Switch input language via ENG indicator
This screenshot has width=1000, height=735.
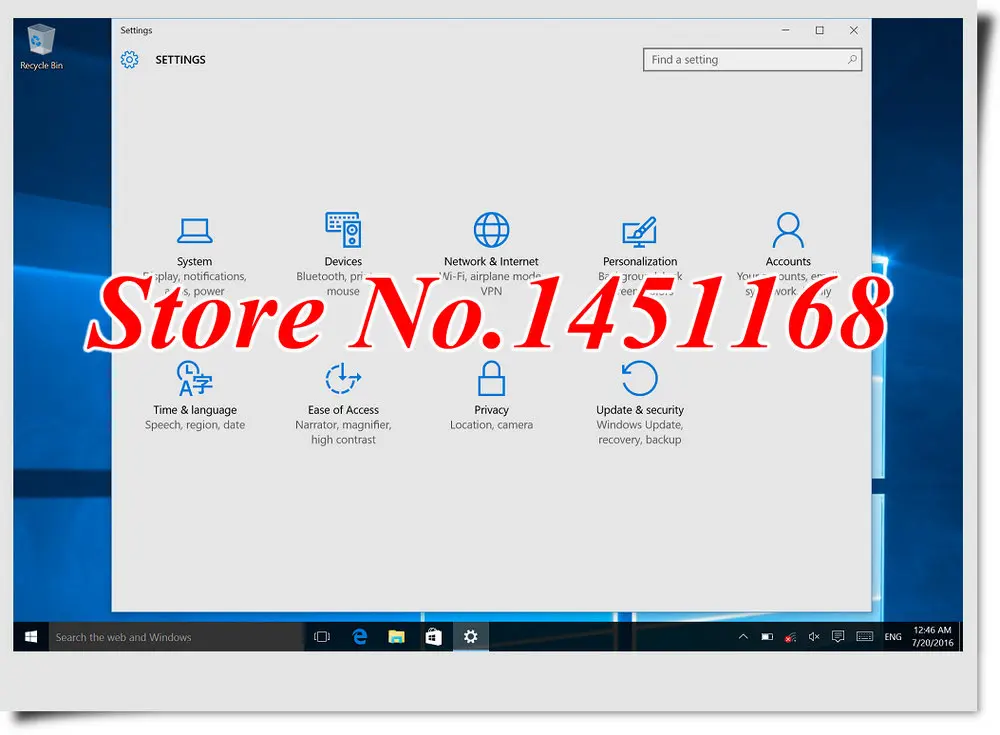point(893,637)
